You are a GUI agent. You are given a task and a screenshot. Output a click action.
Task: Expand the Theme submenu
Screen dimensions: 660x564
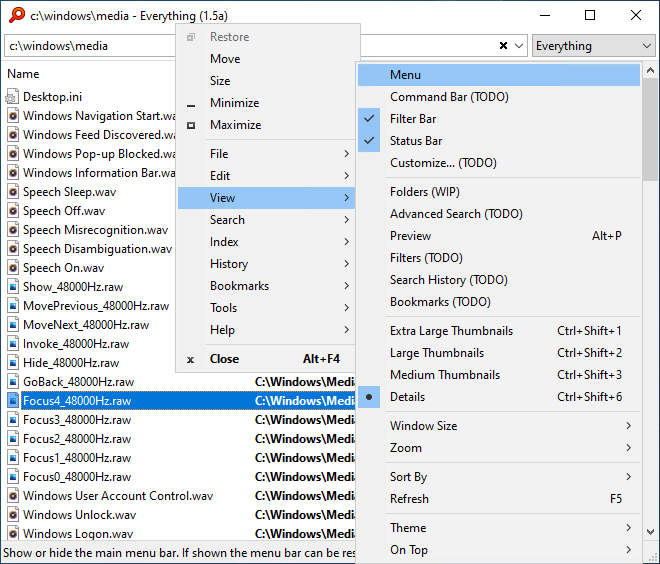[x=499, y=528]
